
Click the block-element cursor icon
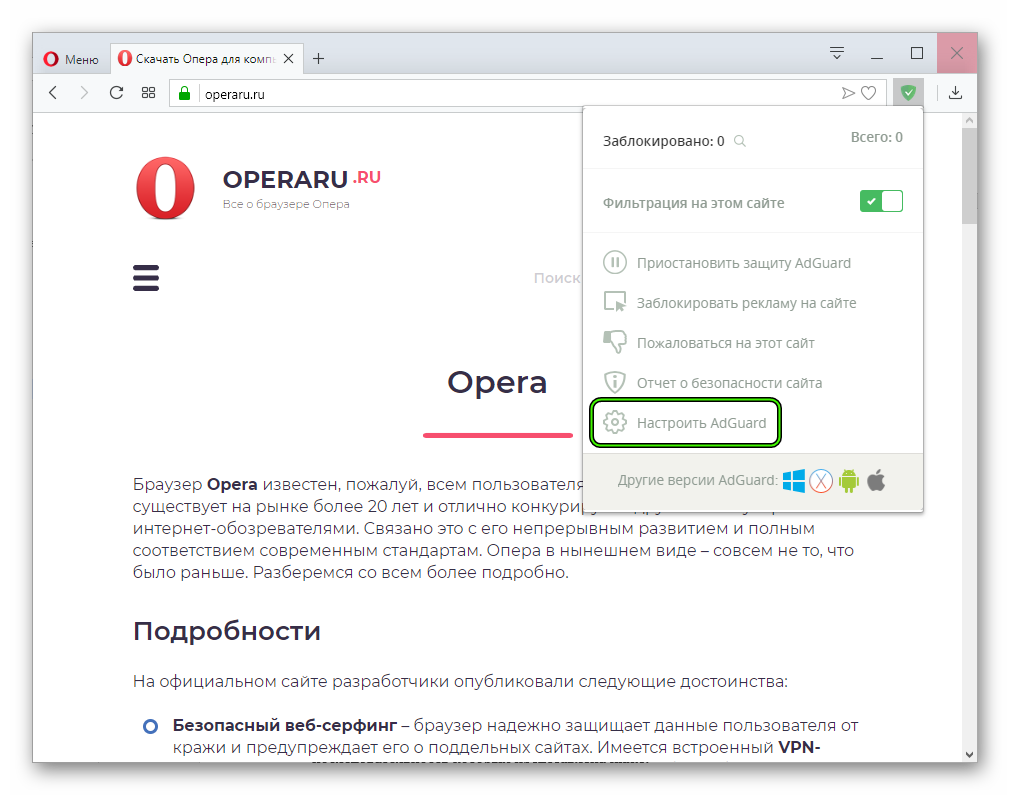615,302
